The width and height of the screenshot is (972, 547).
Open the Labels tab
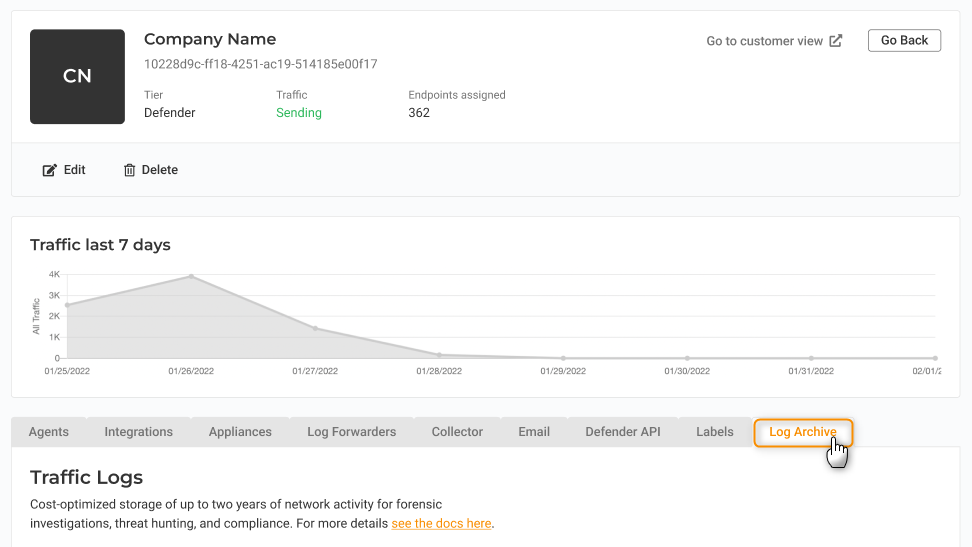point(715,432)
